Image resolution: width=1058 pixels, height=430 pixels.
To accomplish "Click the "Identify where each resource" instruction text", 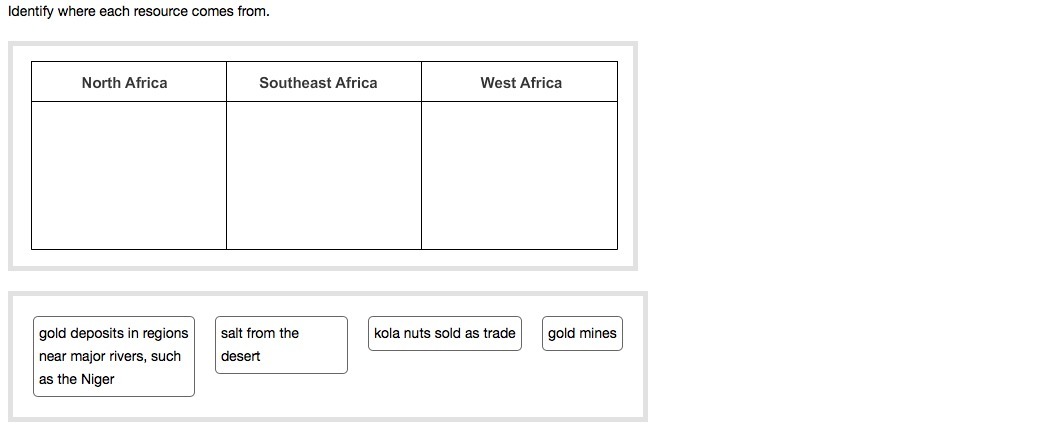I will pyautogui.click(x=138, y=13).
